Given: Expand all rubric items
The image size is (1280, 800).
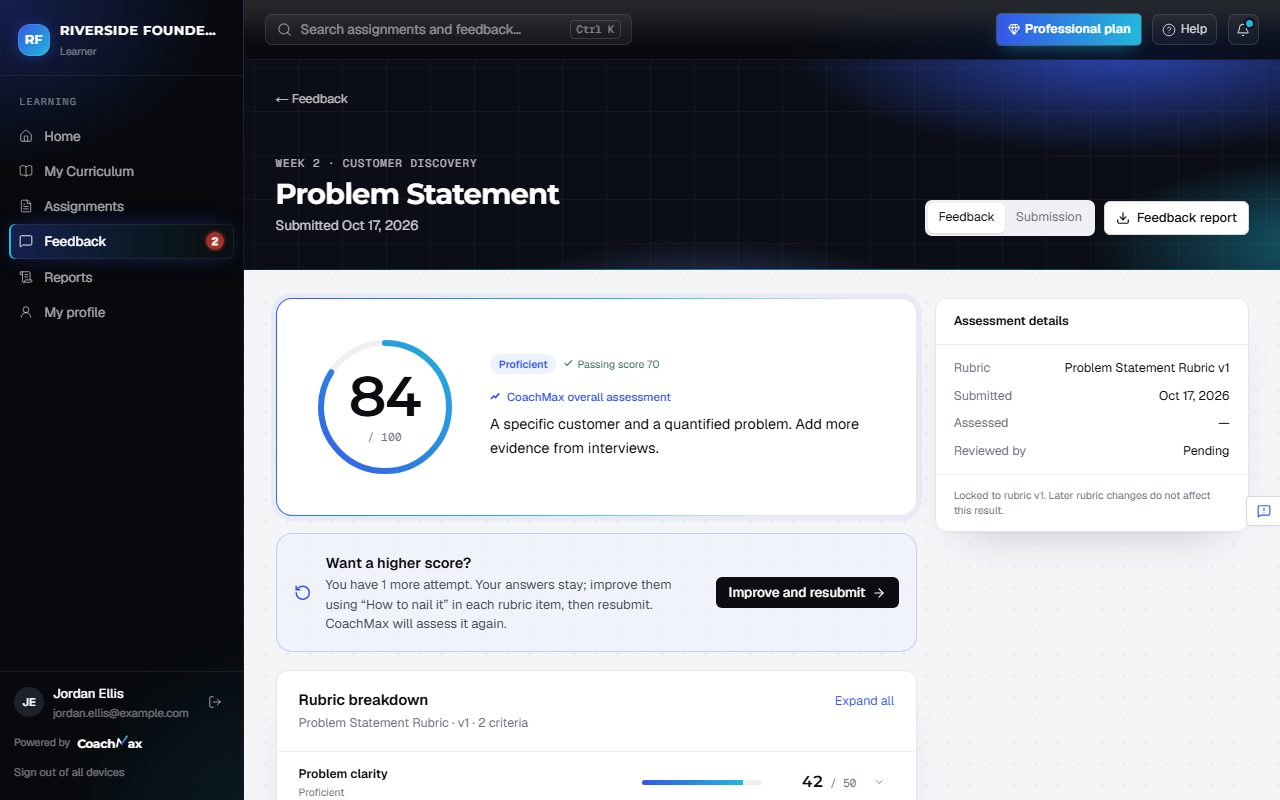Looking at the screenshot, I should [864, 701].
